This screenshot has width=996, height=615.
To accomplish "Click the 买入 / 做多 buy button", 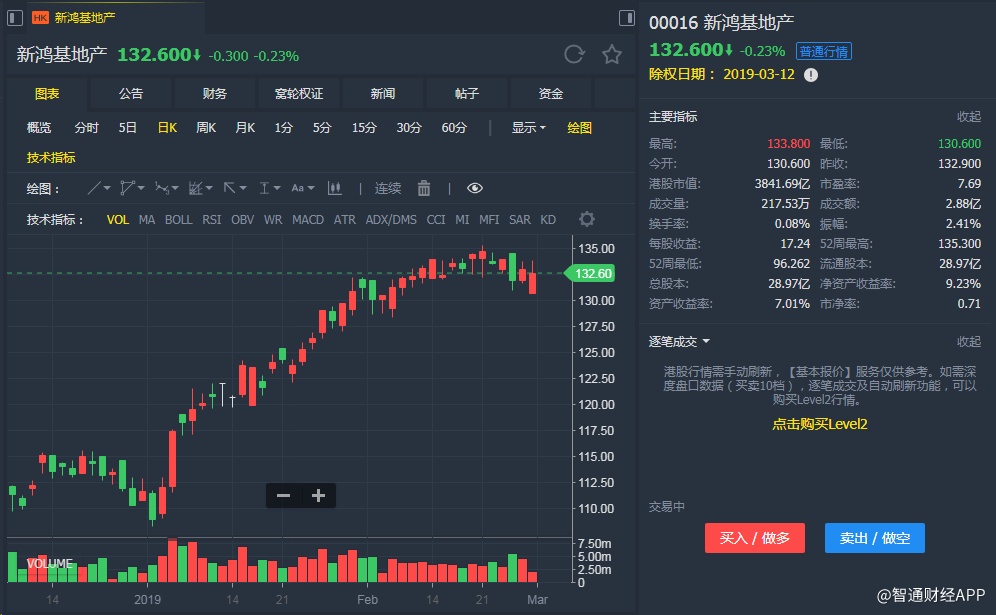I will 755,538.
